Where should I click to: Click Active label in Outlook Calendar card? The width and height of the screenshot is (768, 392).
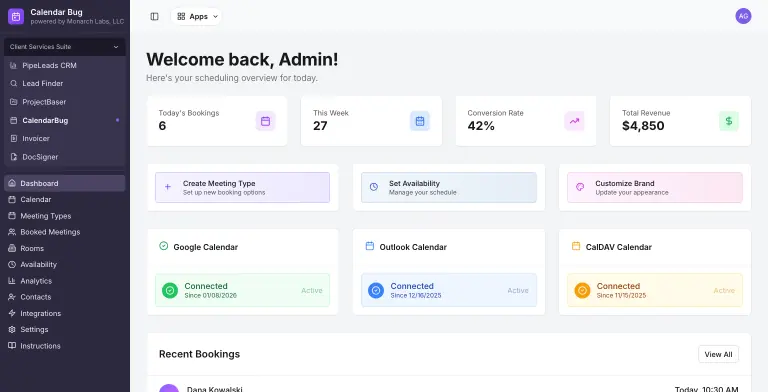518,291
